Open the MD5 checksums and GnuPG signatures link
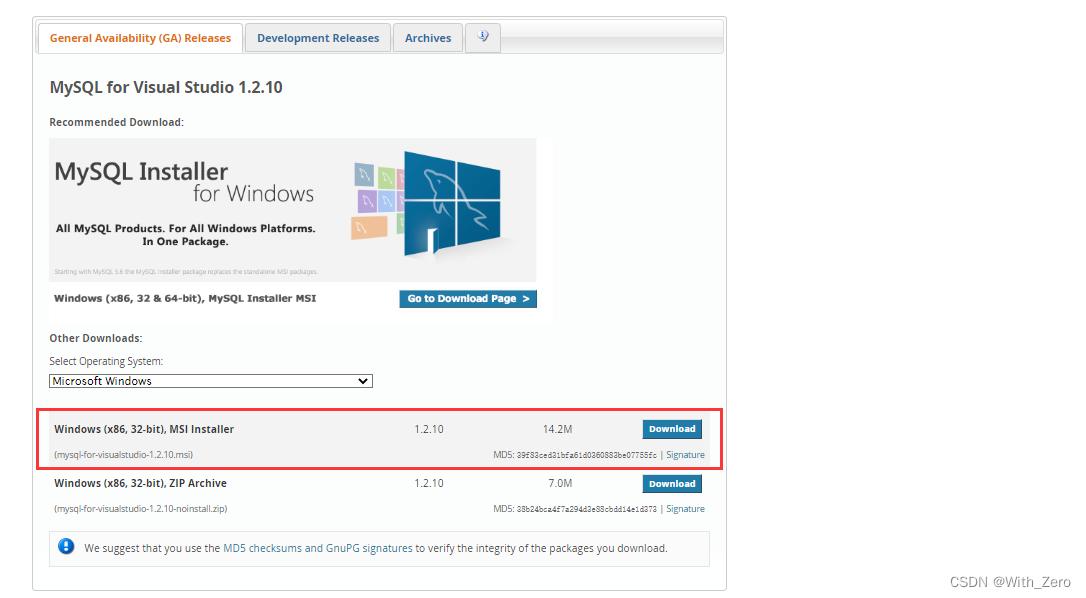This screenshot has height=598, width=1086. [317, 548]
